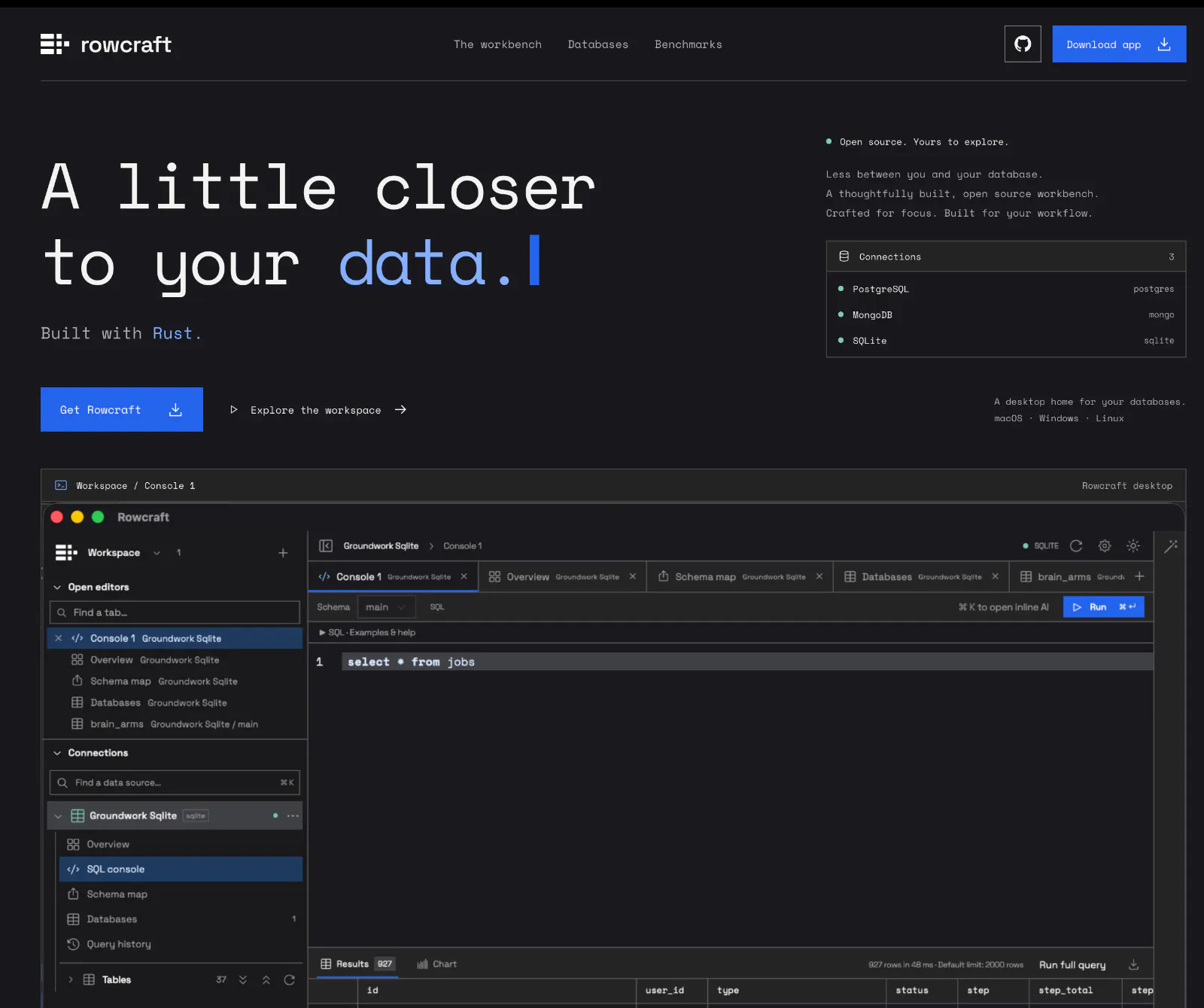Image resolution: width=1204 pixels, height=1008 pixels.
Task: Switch to the Schema map tab
Action: pos(740,576)
